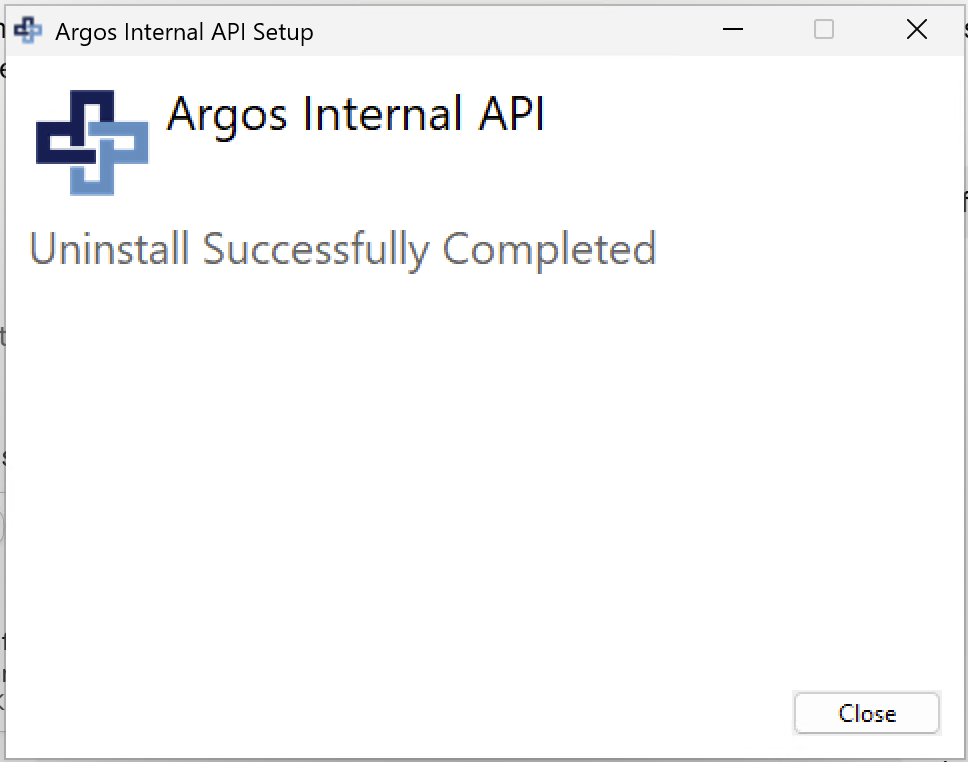Minimize the Argos Internal API Setup window
The height and width of the screenshot is (762, 968).
point(733,29)
